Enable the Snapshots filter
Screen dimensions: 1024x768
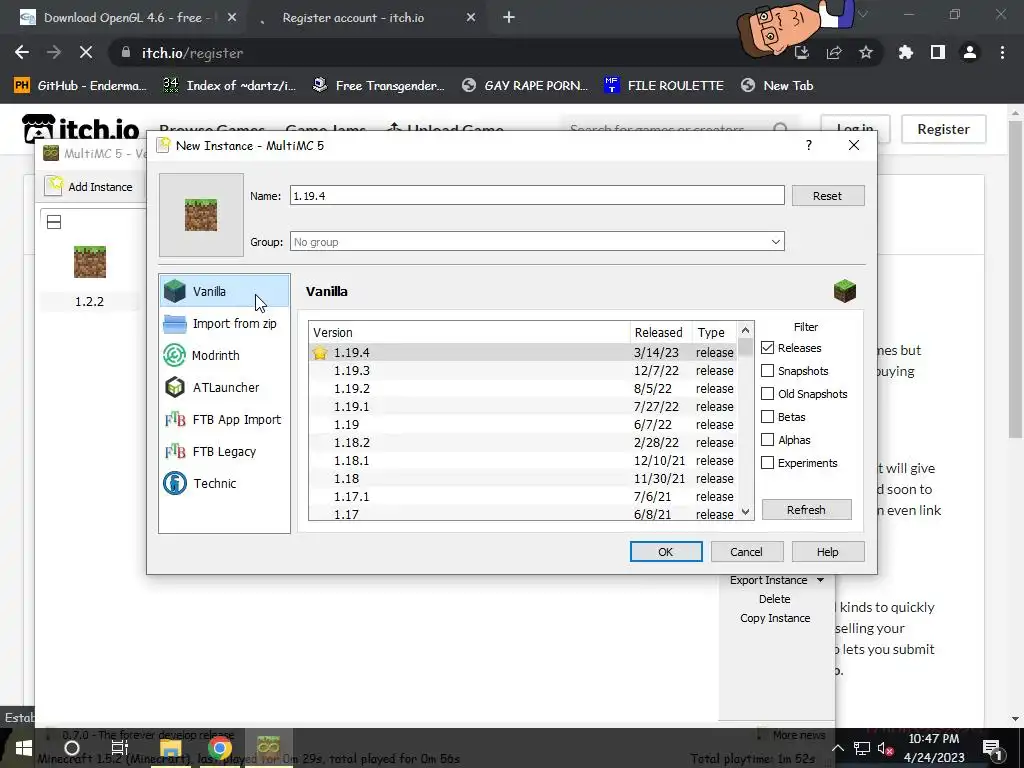coord(767,371)
